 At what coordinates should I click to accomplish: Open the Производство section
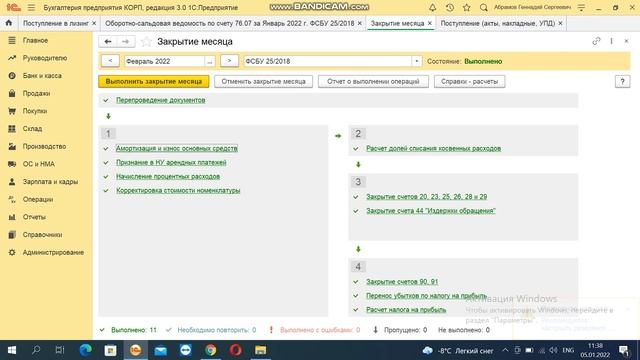click(x=44, y=146)
